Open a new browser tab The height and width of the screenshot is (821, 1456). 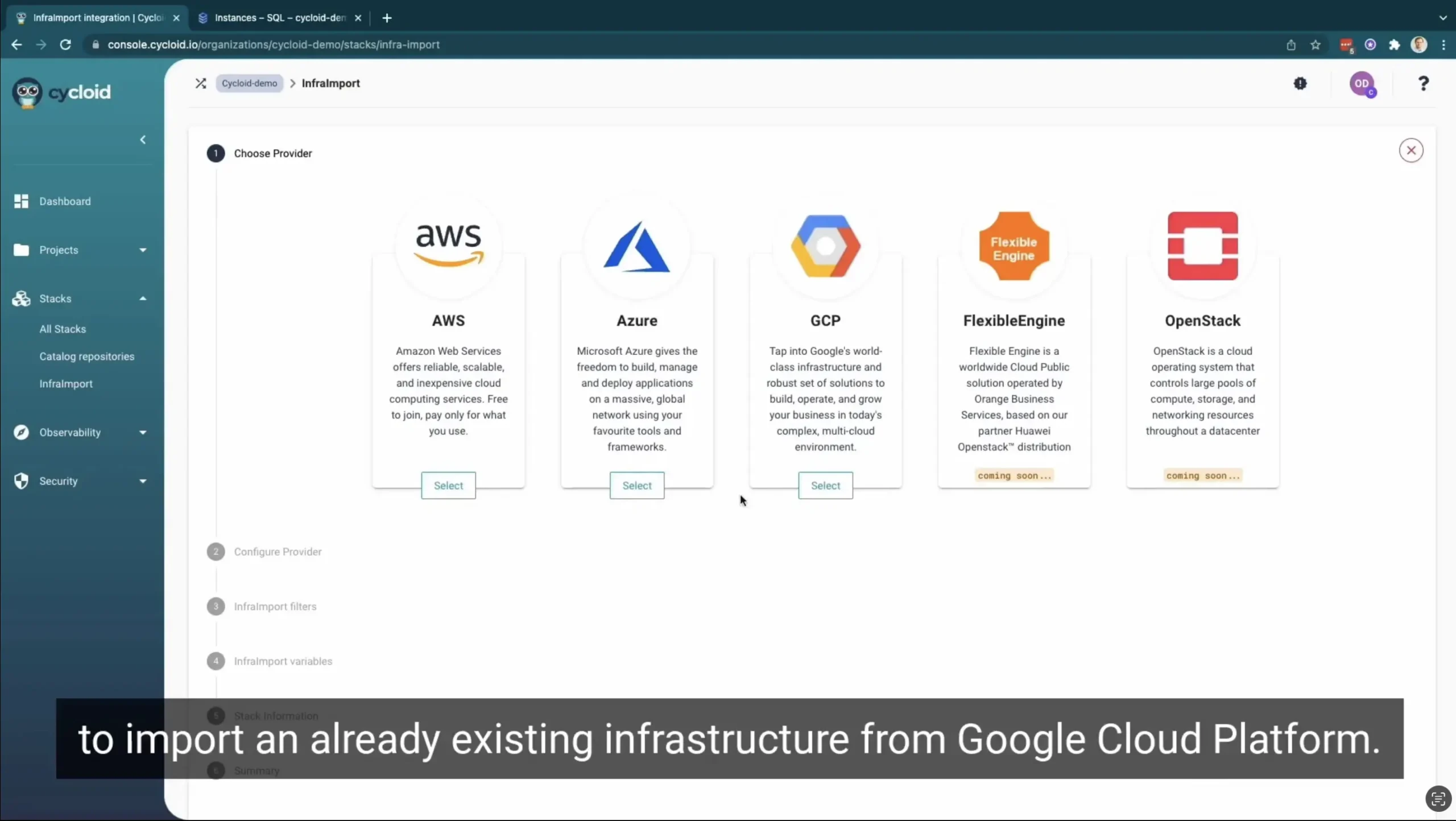pyautogui.click(x=387, y=18)
